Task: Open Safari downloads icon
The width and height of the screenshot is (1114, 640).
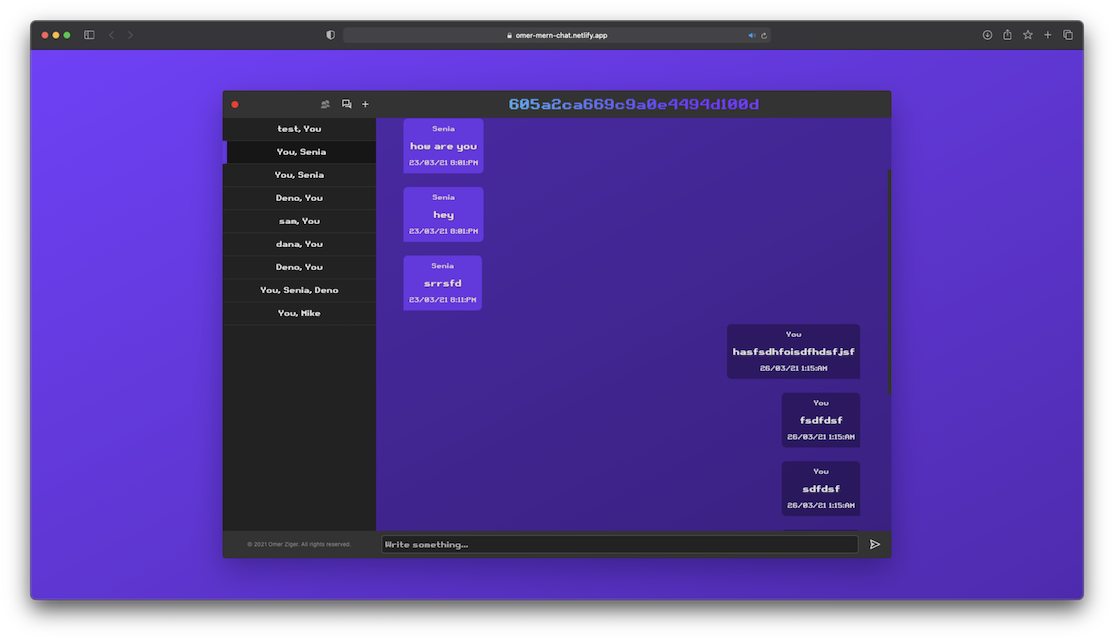Action: pos(987,35)
